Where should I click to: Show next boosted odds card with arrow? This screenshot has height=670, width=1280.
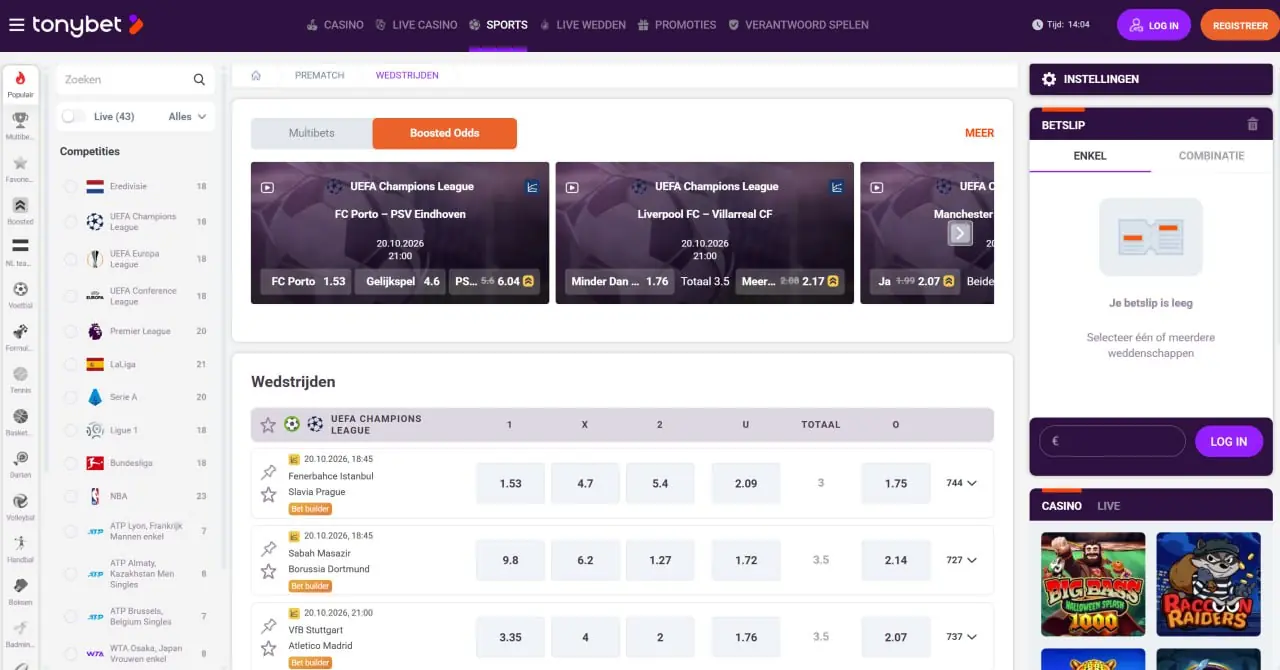tap(960, 233)
